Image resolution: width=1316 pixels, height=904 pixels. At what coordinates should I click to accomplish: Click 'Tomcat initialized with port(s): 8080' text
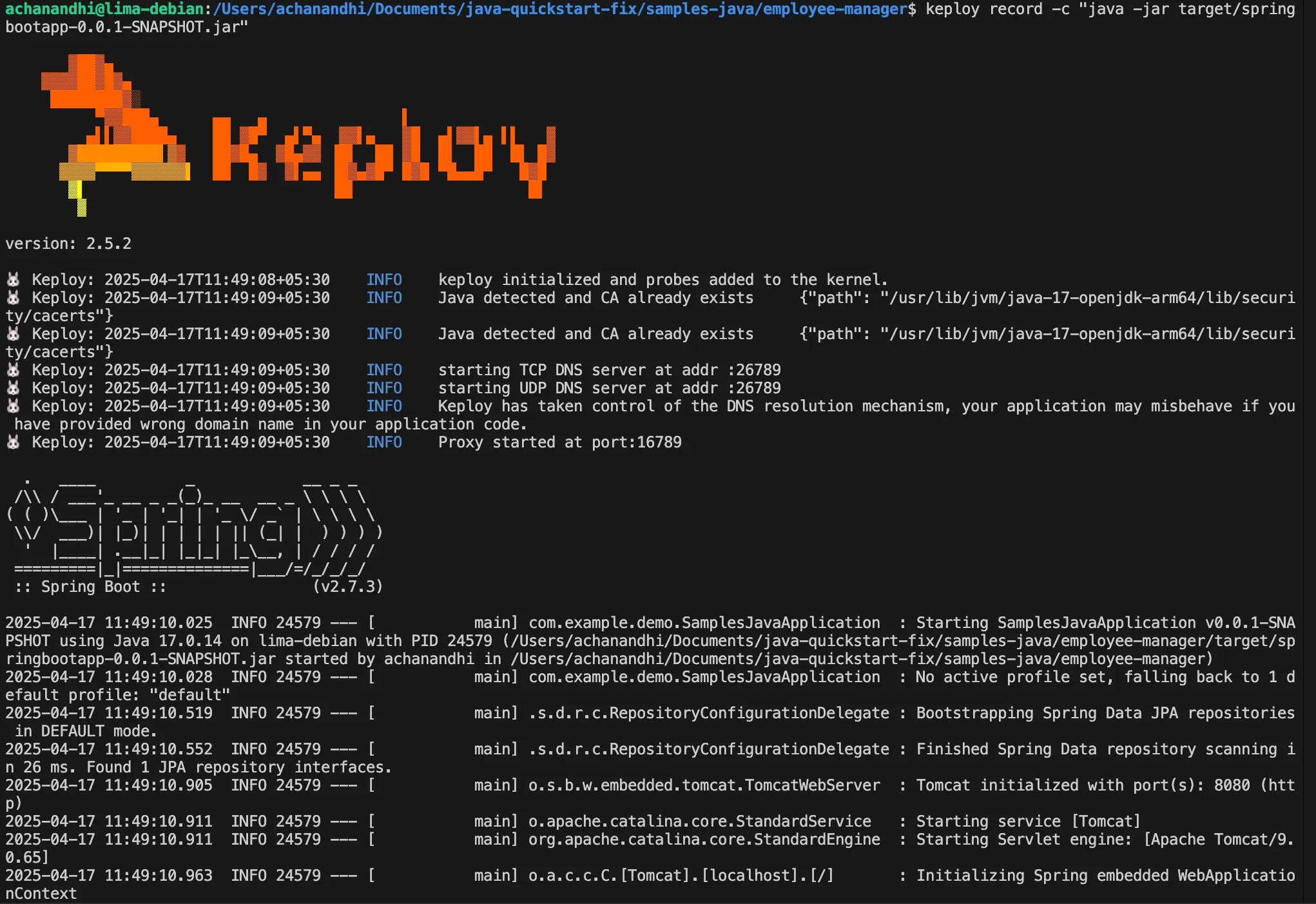[x=1083, y=785]
